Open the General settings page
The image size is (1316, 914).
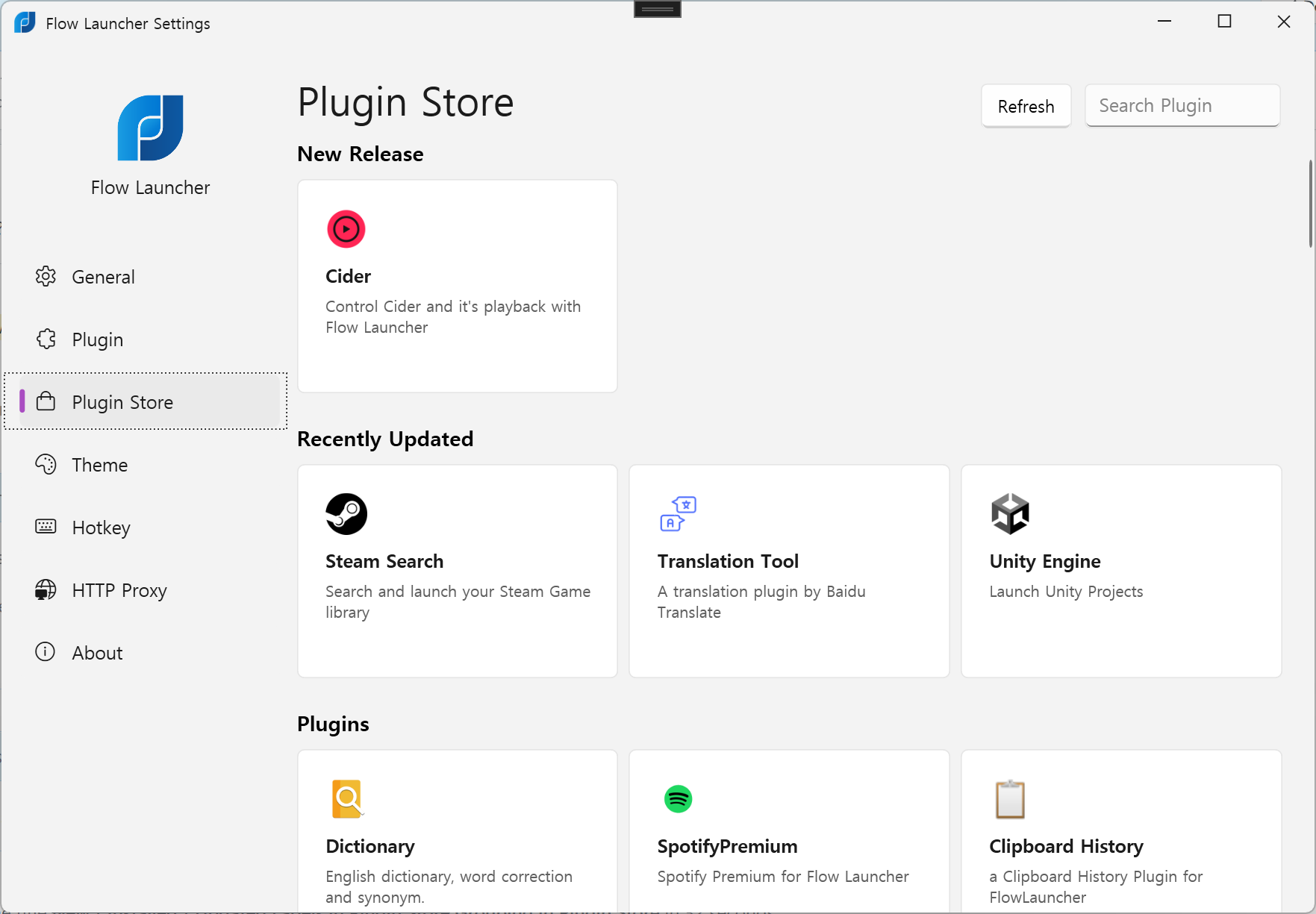coord(149,277)
